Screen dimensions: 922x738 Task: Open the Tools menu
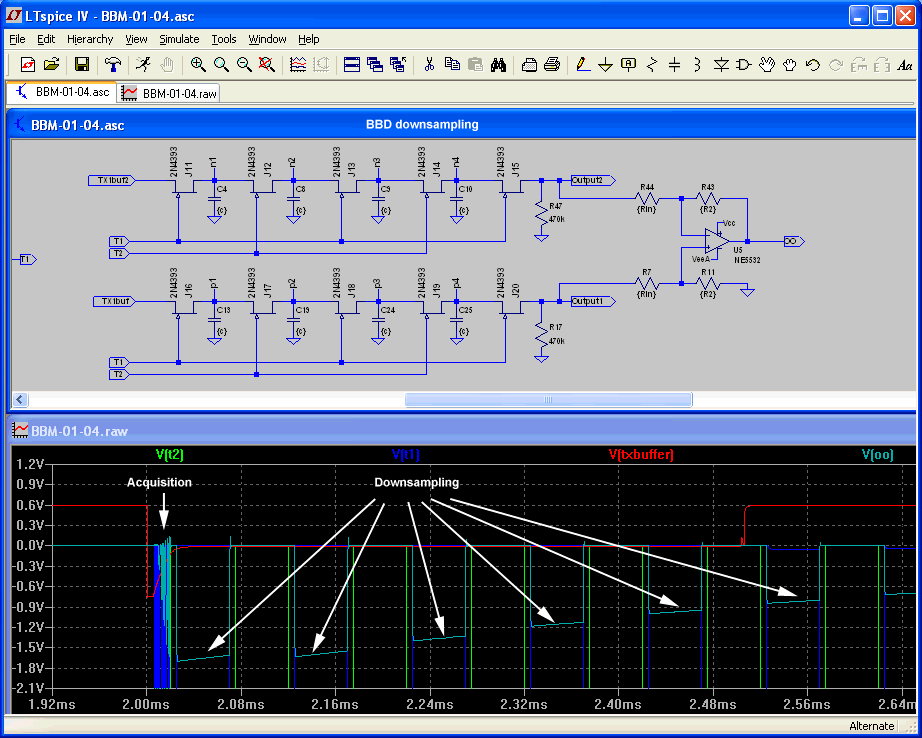pos(224,39)
